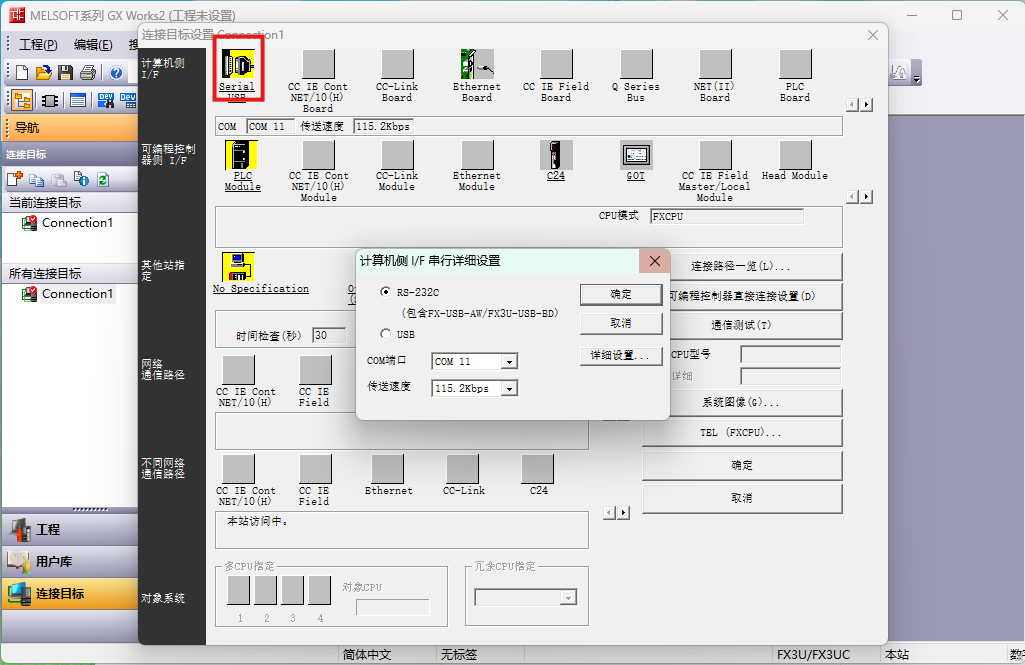Screen dimensions: 1025x665
Task: Click the Dev binoculars toolbar icon
Action: pyautogui.click(x=105, y=100)
